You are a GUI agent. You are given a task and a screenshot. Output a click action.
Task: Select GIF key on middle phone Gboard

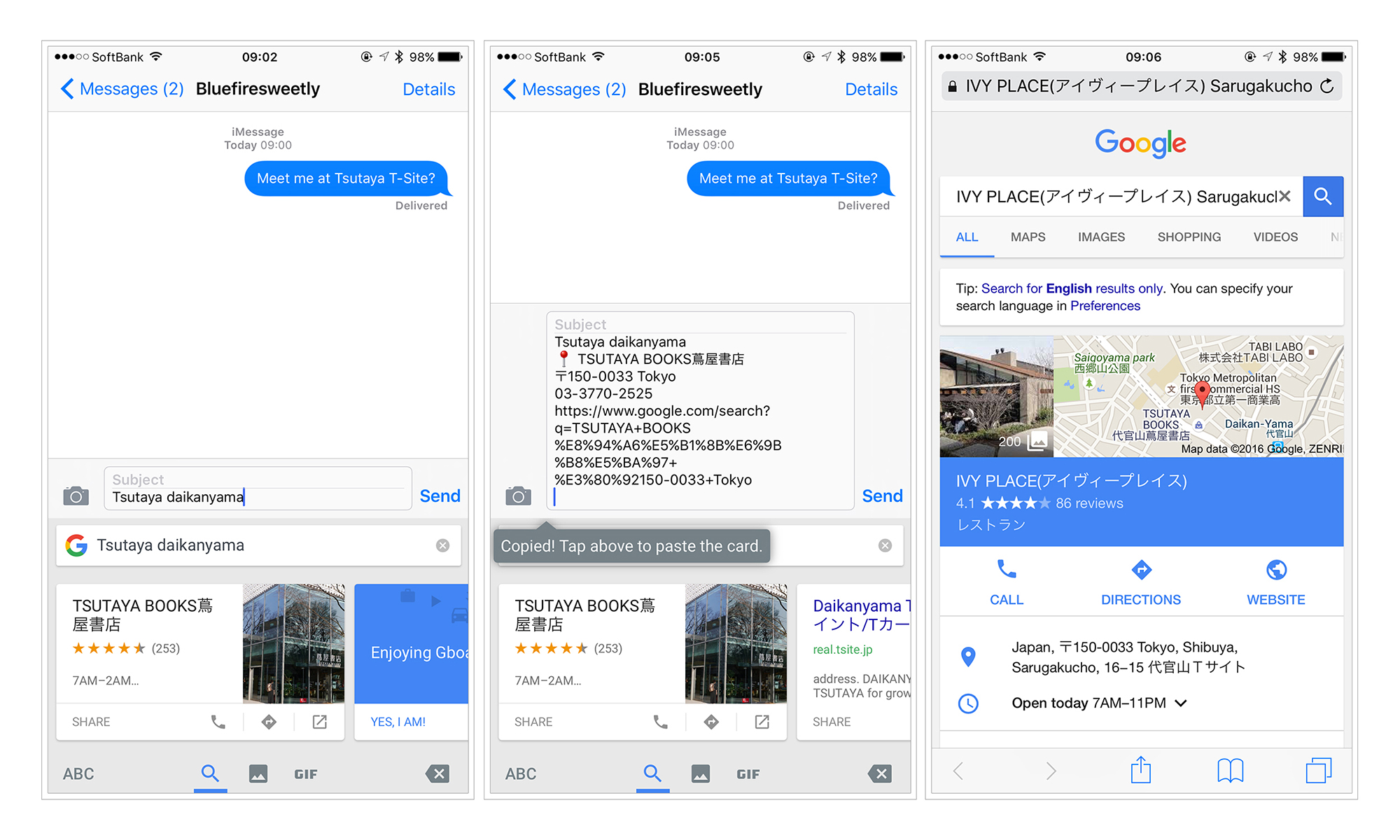coord(748,774)
